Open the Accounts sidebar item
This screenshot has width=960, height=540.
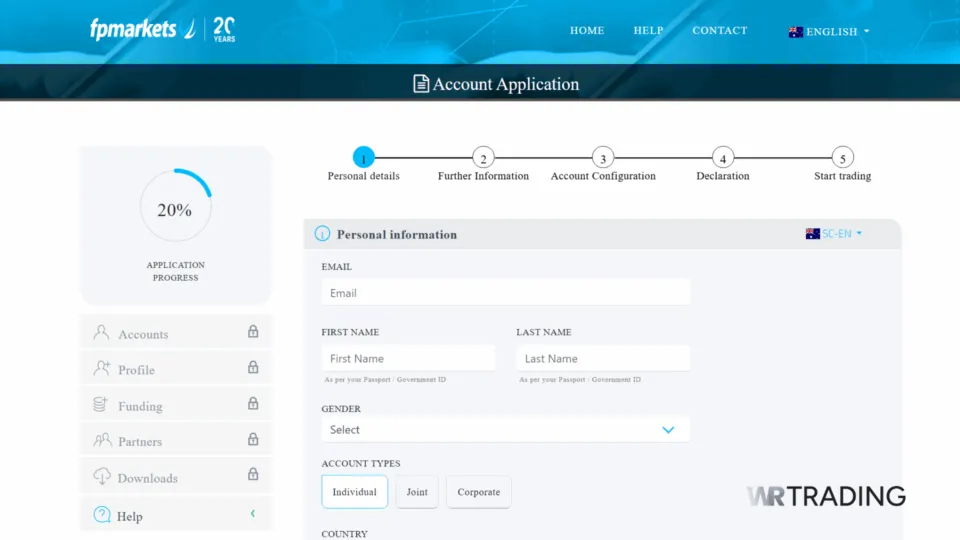coord(176,332)
